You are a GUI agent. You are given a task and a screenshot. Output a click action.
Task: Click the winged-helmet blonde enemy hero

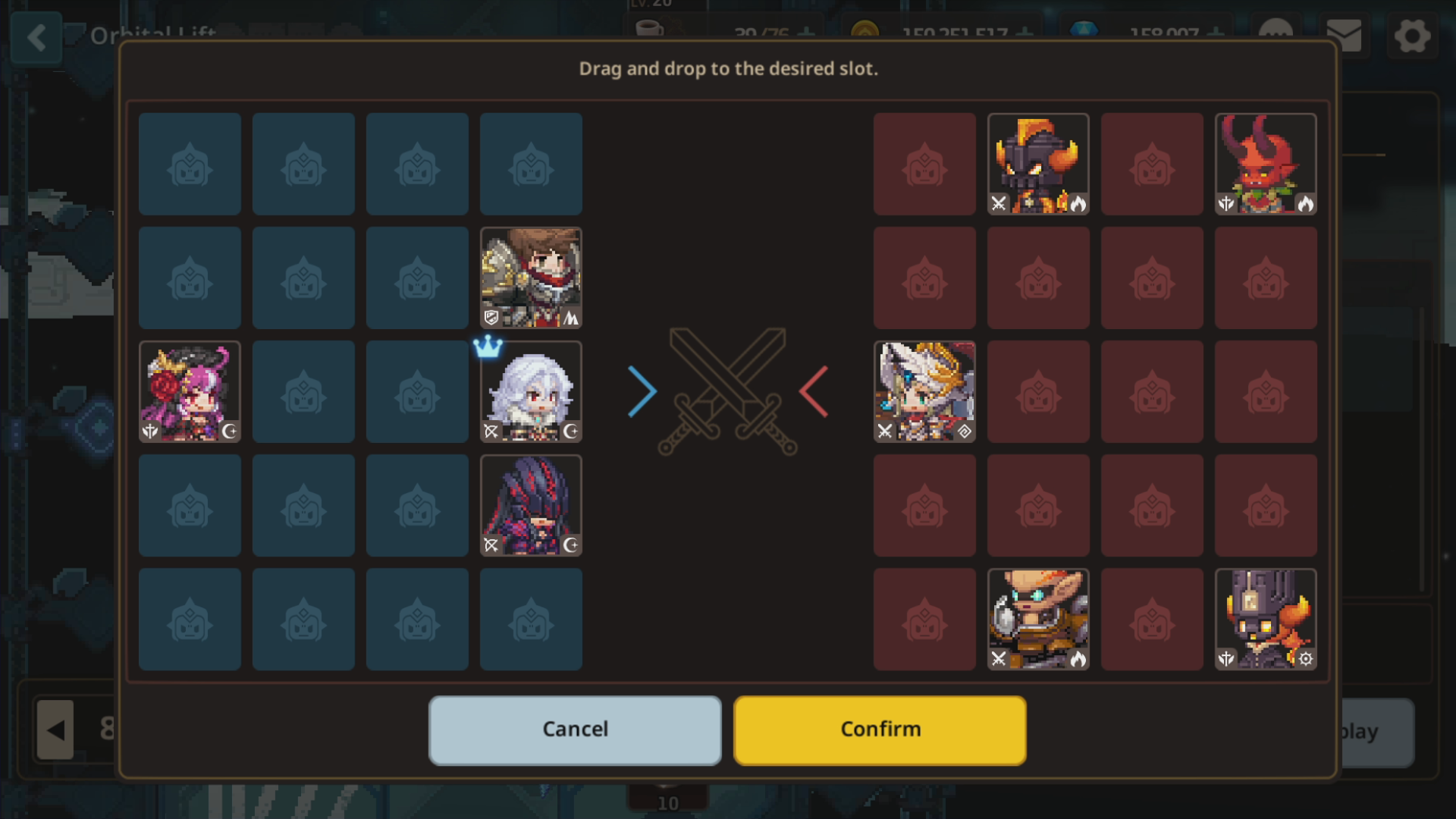pyautogui.click(x=924, y=391)
